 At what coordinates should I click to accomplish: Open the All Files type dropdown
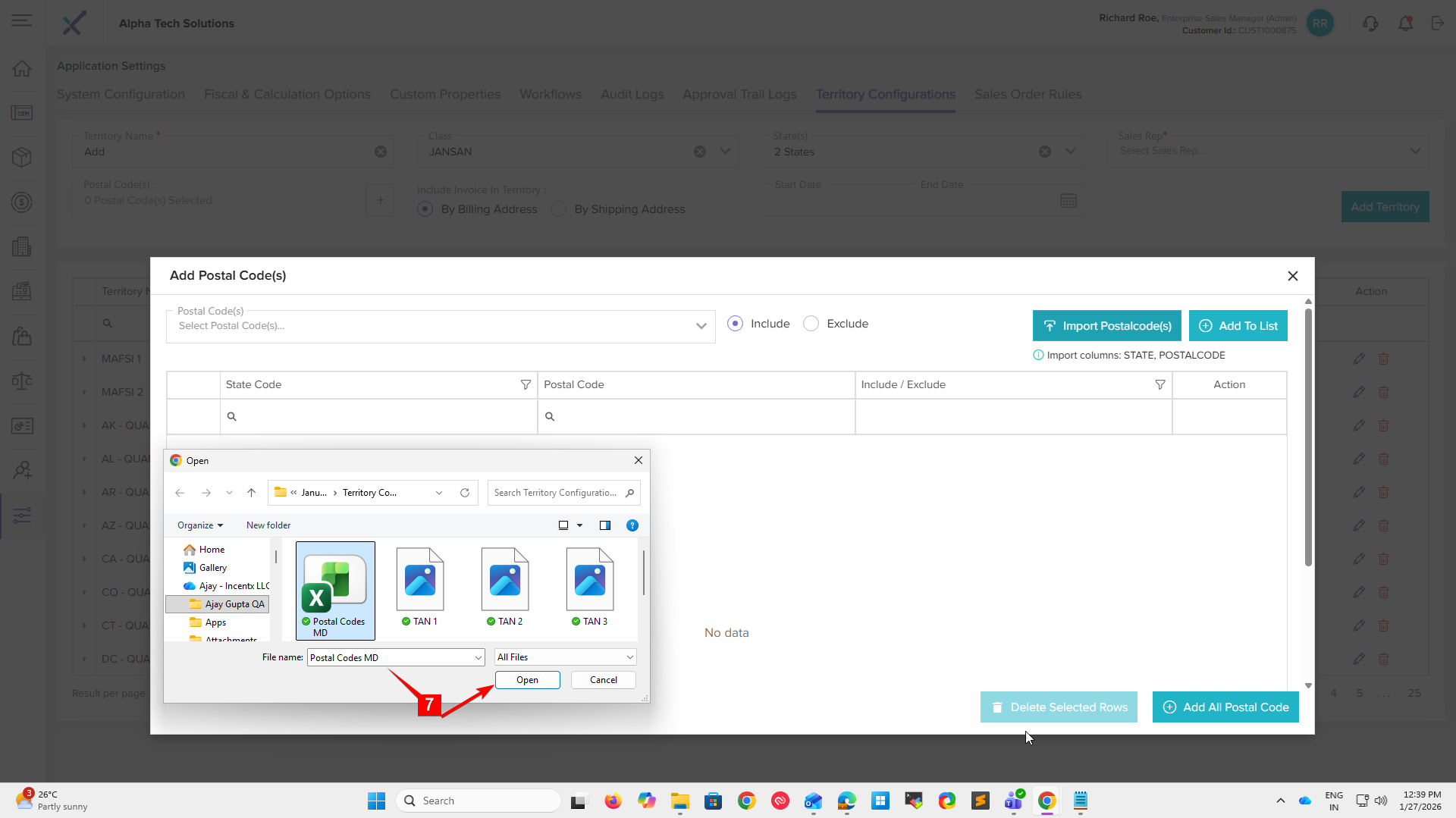pos(565,657)
